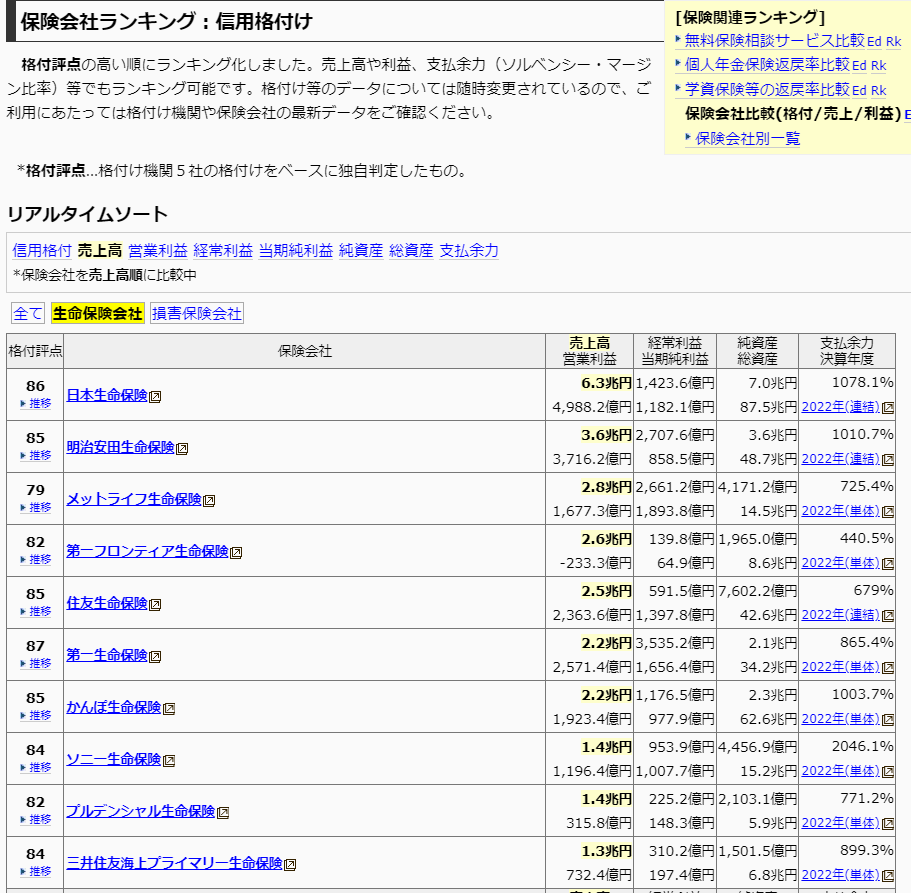Open 推移 for メットライフ生命保険 score 79
This screenshot has width=911, height=893.
(x=35, y=507)
